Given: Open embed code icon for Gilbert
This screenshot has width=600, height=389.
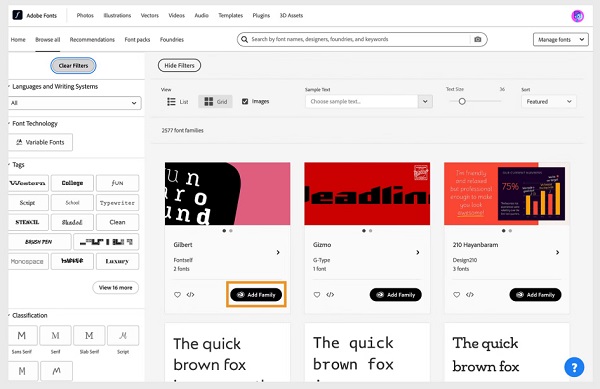Looking at the screenshot, I should [190, 295].
